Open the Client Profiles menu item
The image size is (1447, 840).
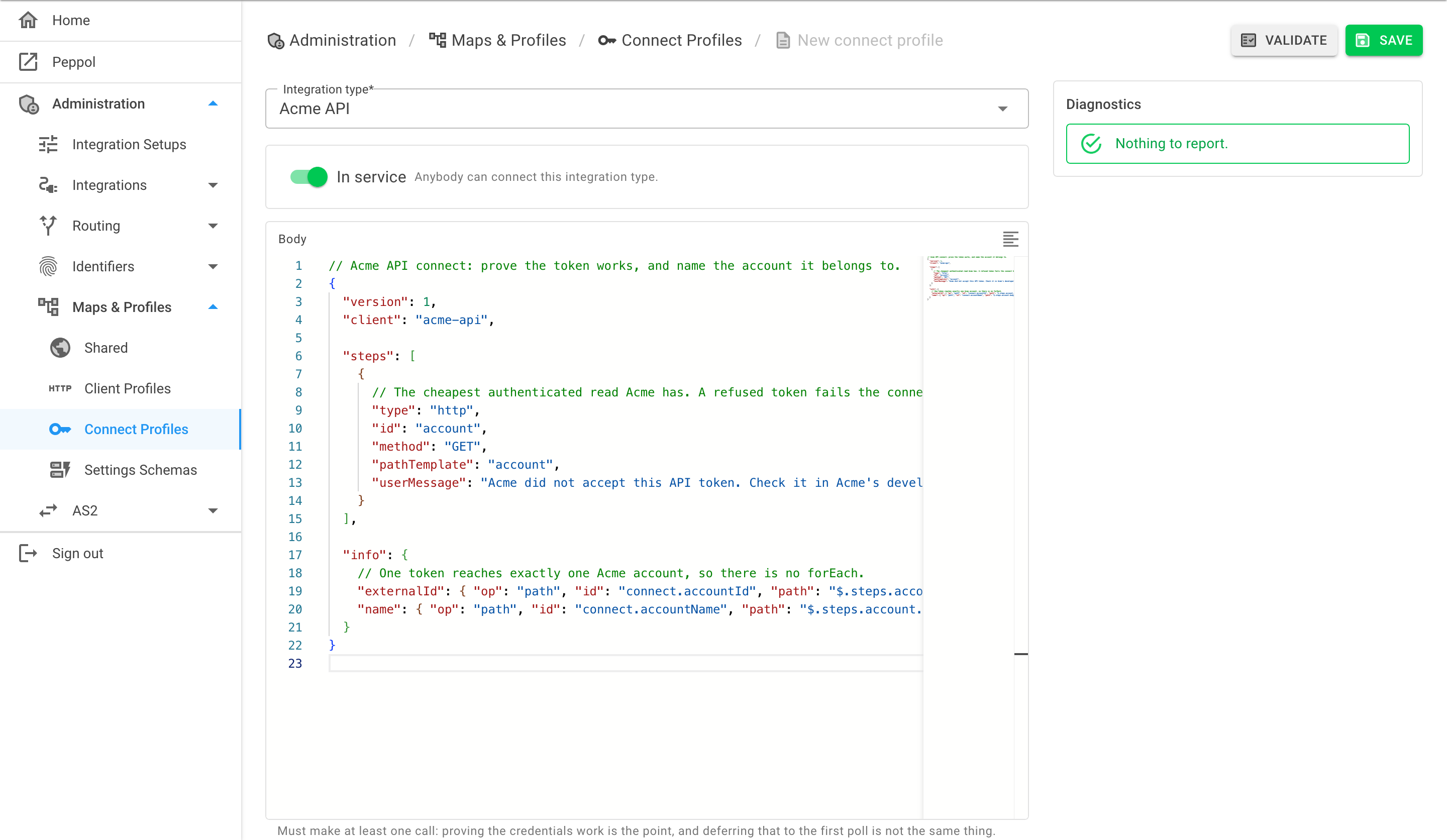coord(121,389)
